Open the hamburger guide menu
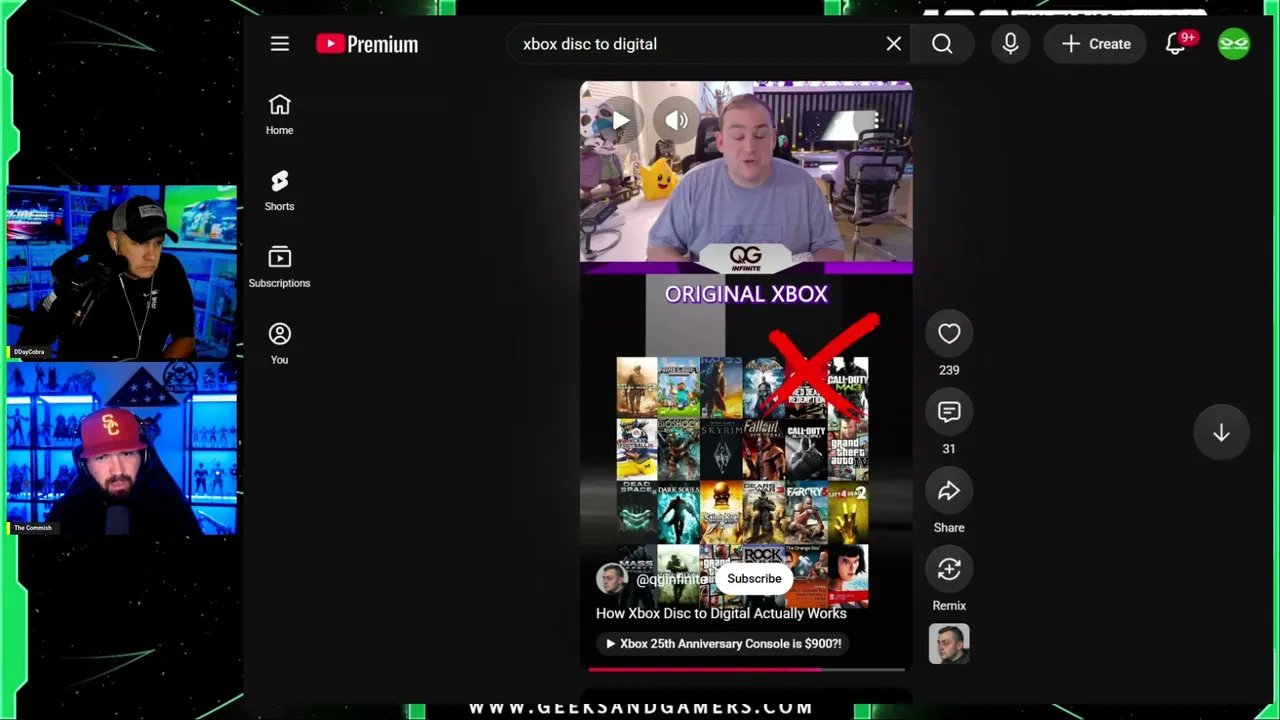The height and width of the screenshot is (720, 1280). click(x=280, y=44)
